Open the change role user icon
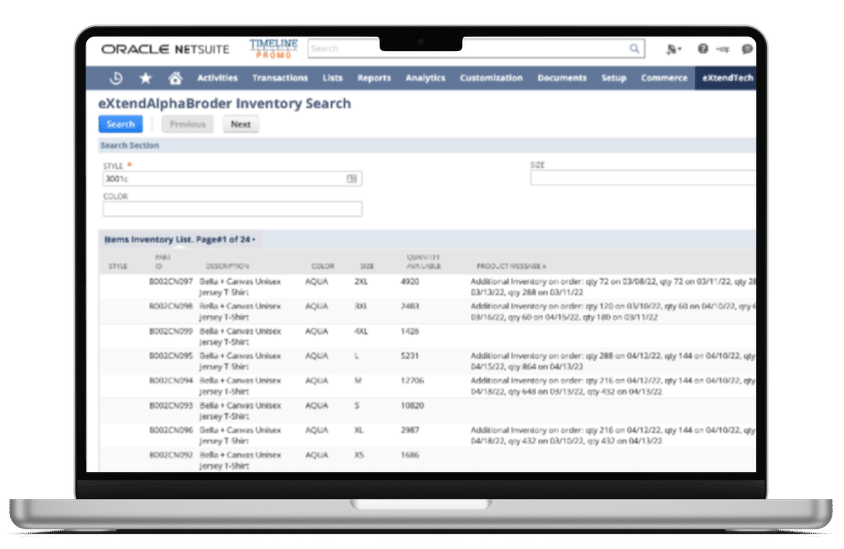Image resolution: width=844 pixels, height=549 pixels. (673, 49)
